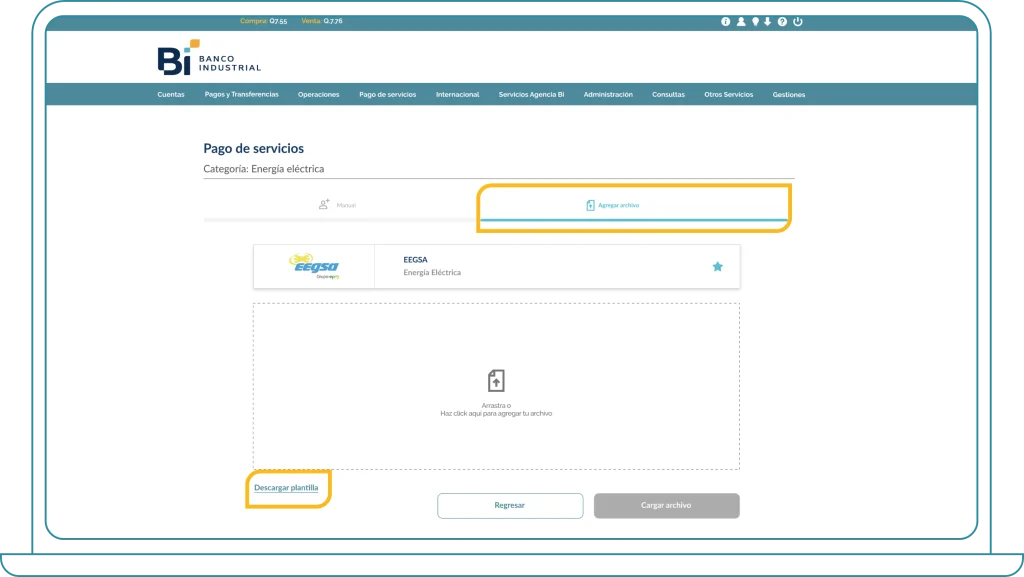Expand the Operaciones menu
The width and height of the screenshot is (1024, 577).
click(318, 95)
